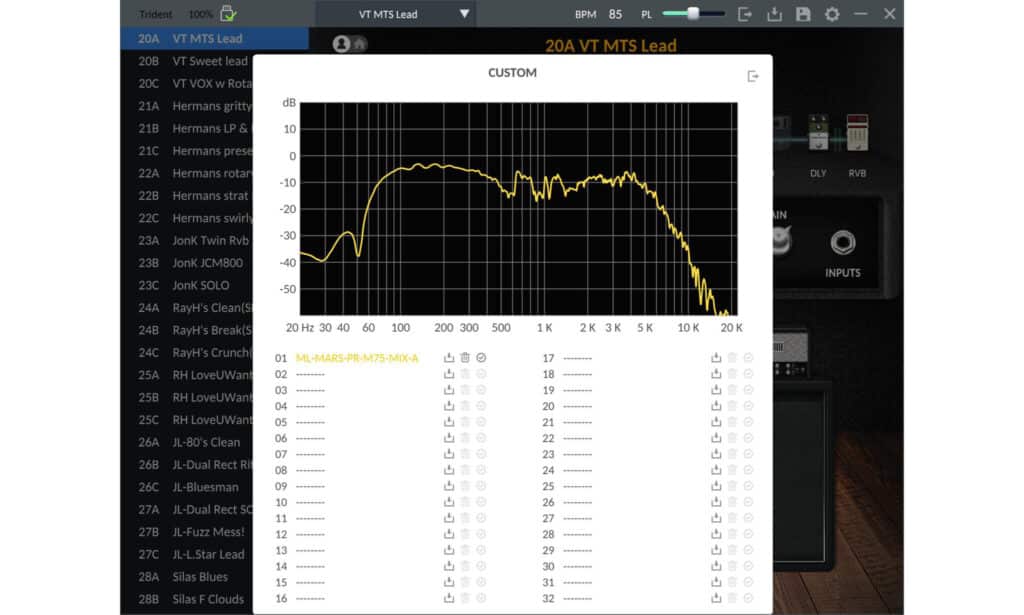Click the device connection status icon

click(228, 13)
